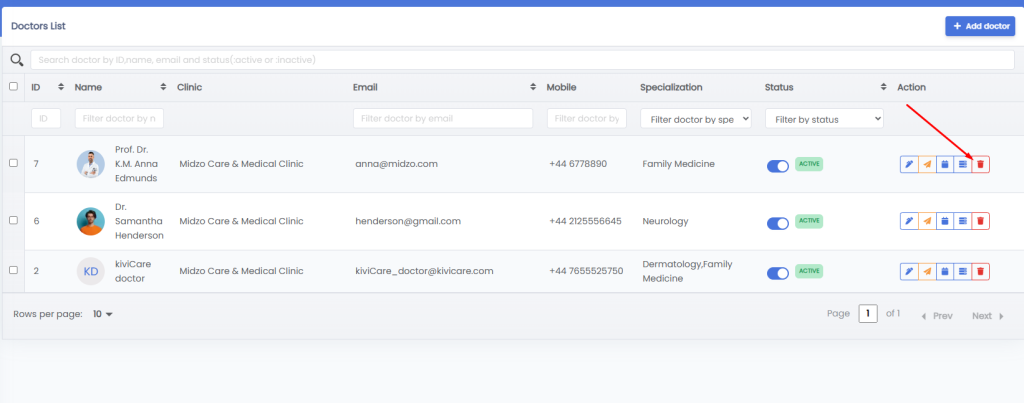The height and width of the screenshot is (403, 1024).
Task: Edit kiviCare doctor with the pencil icon
Action: 909,272
